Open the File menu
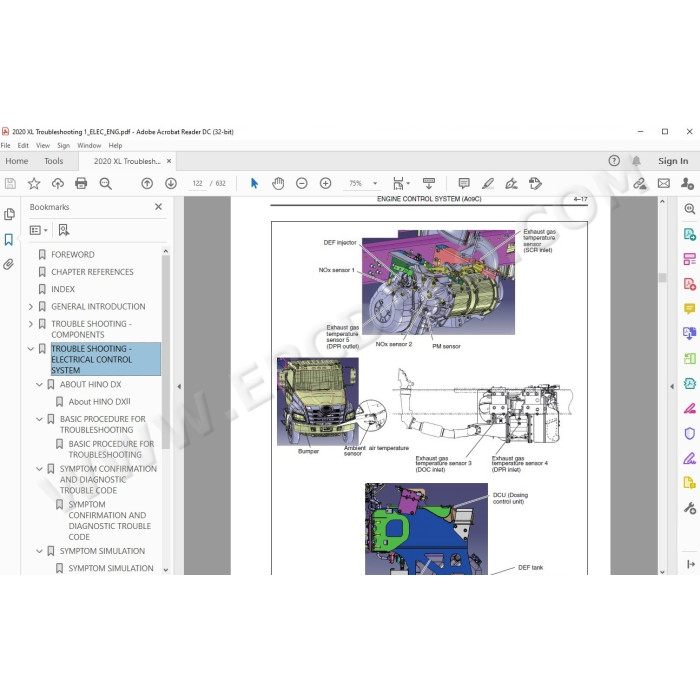700x700 pixels. (x=5, y=146)
